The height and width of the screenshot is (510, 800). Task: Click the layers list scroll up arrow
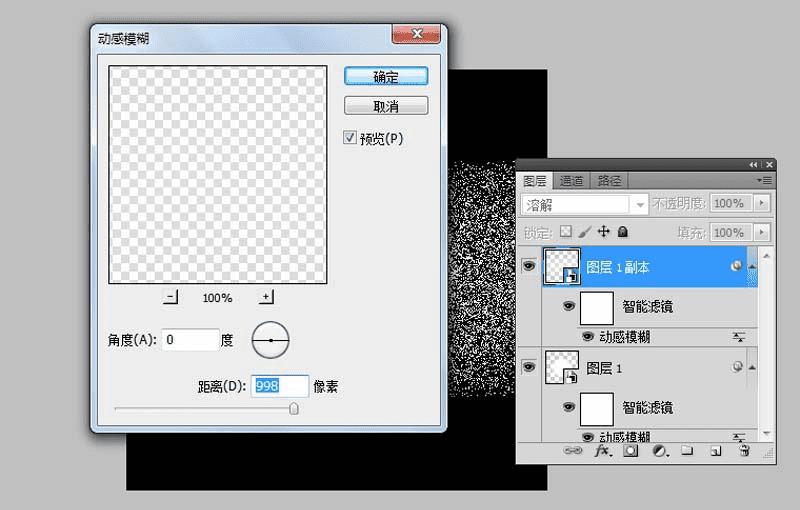point(766,255)
